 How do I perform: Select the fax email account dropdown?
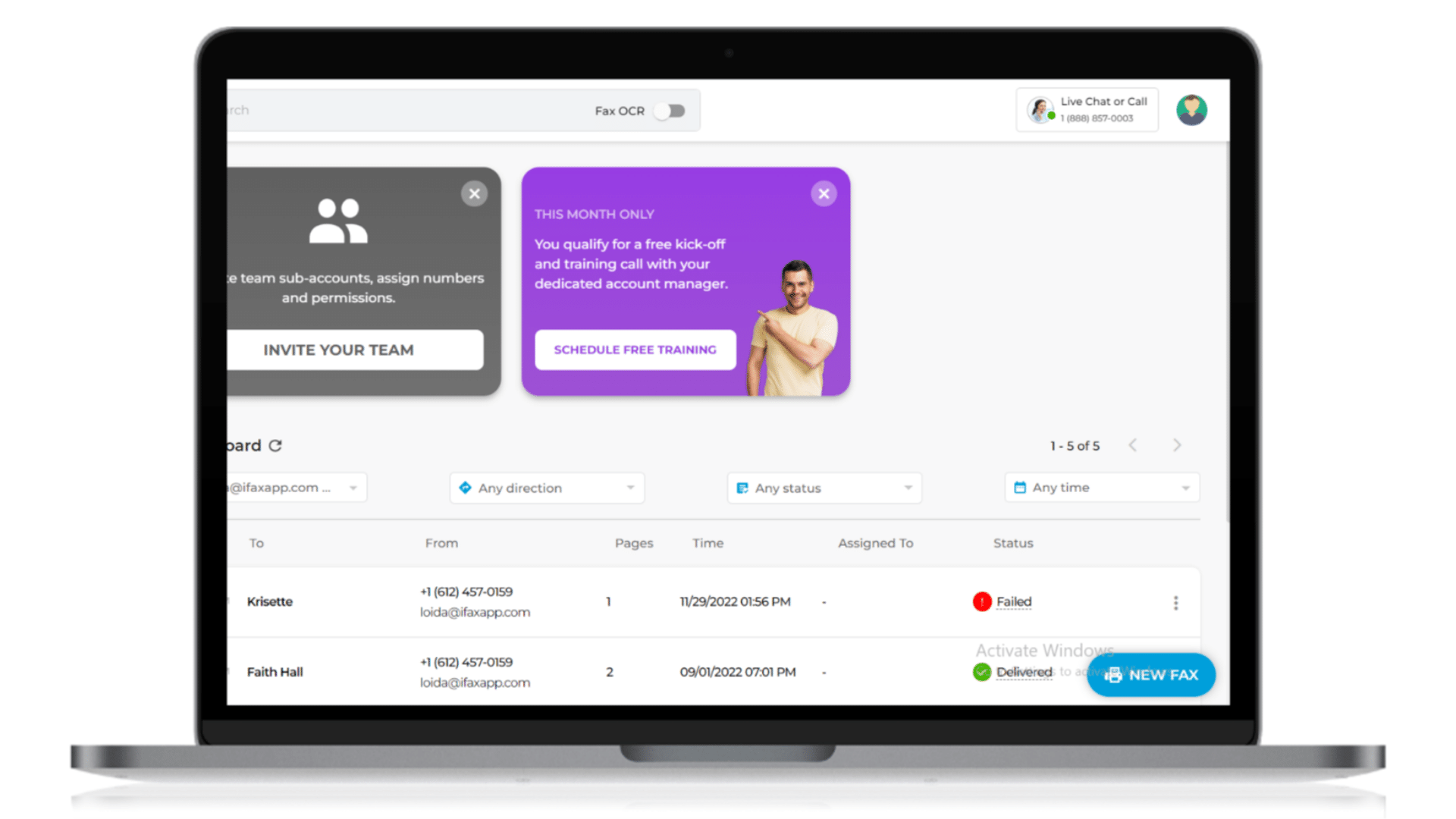[x=290, y=487]
